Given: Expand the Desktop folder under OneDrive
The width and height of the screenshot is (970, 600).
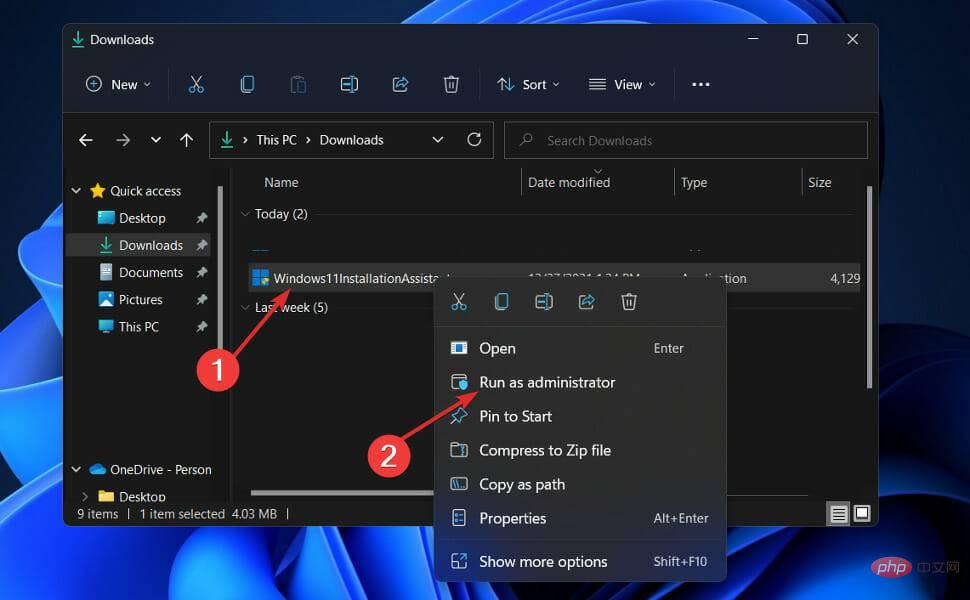Looking at the screenshot, I should coord(85,496).
